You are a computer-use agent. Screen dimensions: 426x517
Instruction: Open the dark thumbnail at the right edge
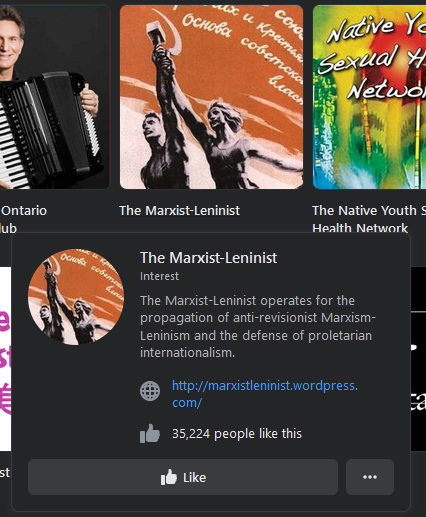pos(418,359)
